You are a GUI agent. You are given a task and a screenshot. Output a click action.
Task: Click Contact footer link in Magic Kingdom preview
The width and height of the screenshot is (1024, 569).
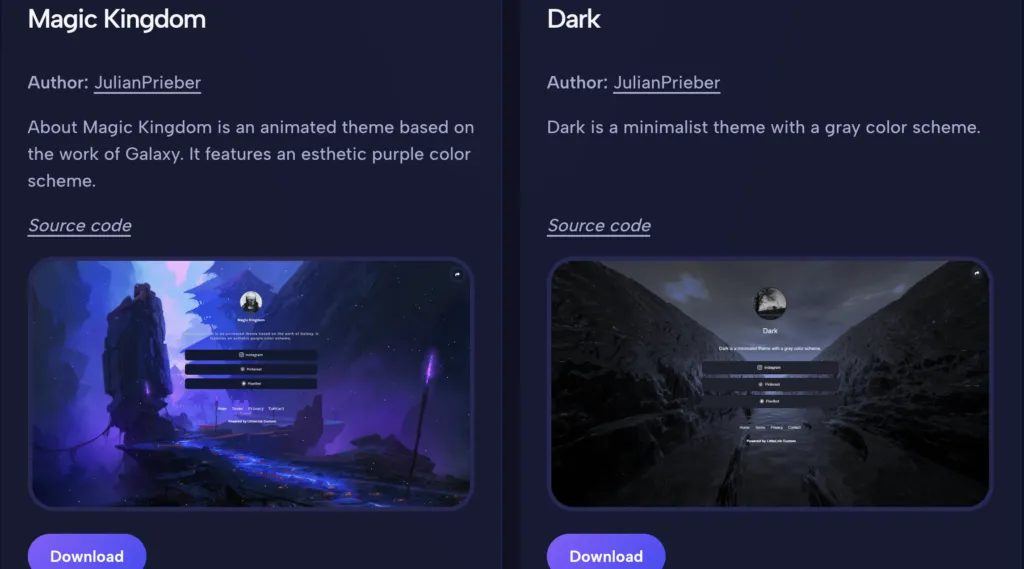click(276, 408)
